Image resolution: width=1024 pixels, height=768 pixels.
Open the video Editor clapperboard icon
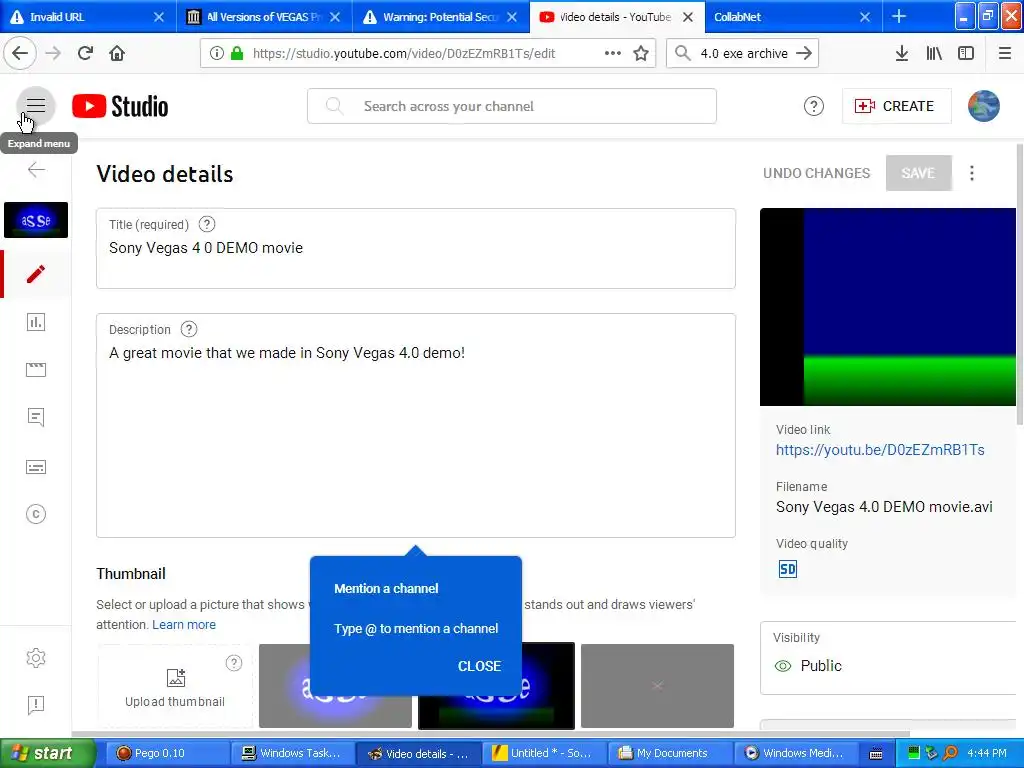pyautogui.click(x=36, y=370)
